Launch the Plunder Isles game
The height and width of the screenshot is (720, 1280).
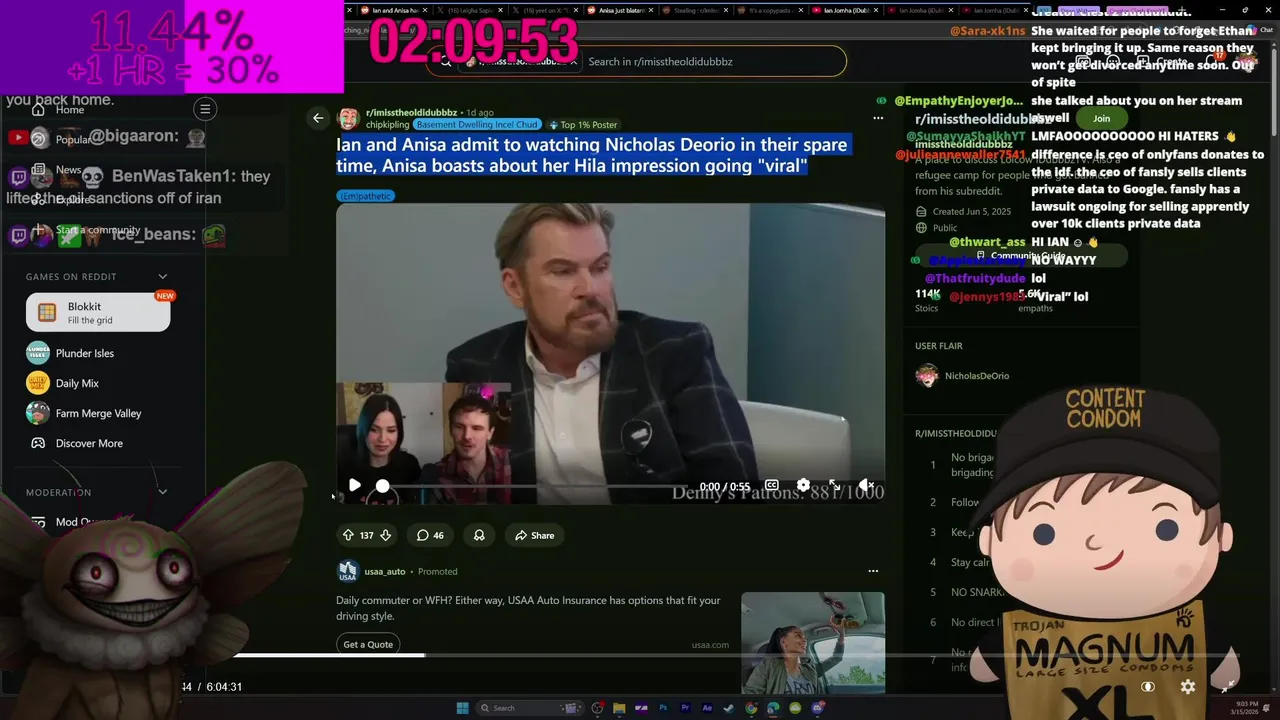click(x=84, y=353)
